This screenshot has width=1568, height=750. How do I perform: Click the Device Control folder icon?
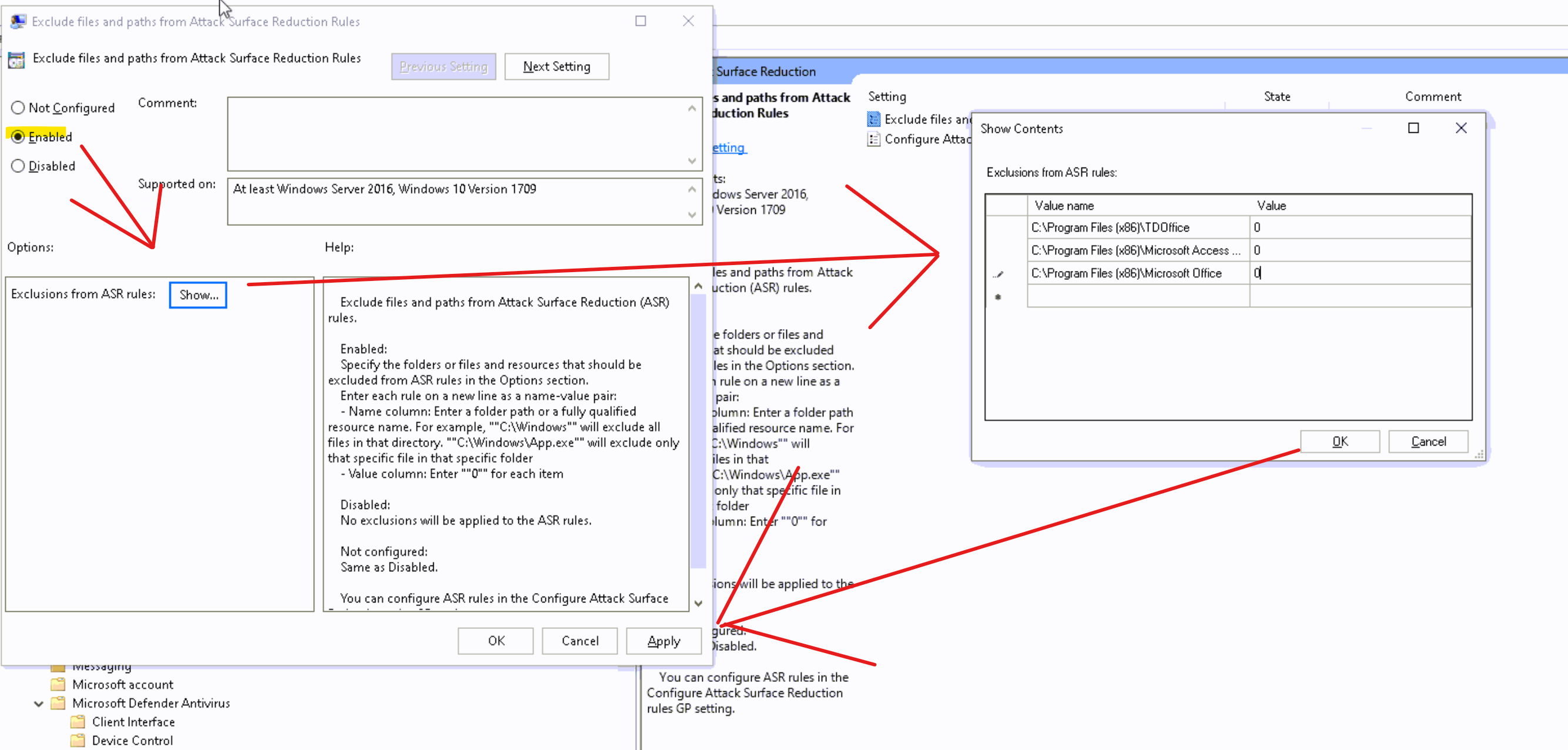point(78,741)
